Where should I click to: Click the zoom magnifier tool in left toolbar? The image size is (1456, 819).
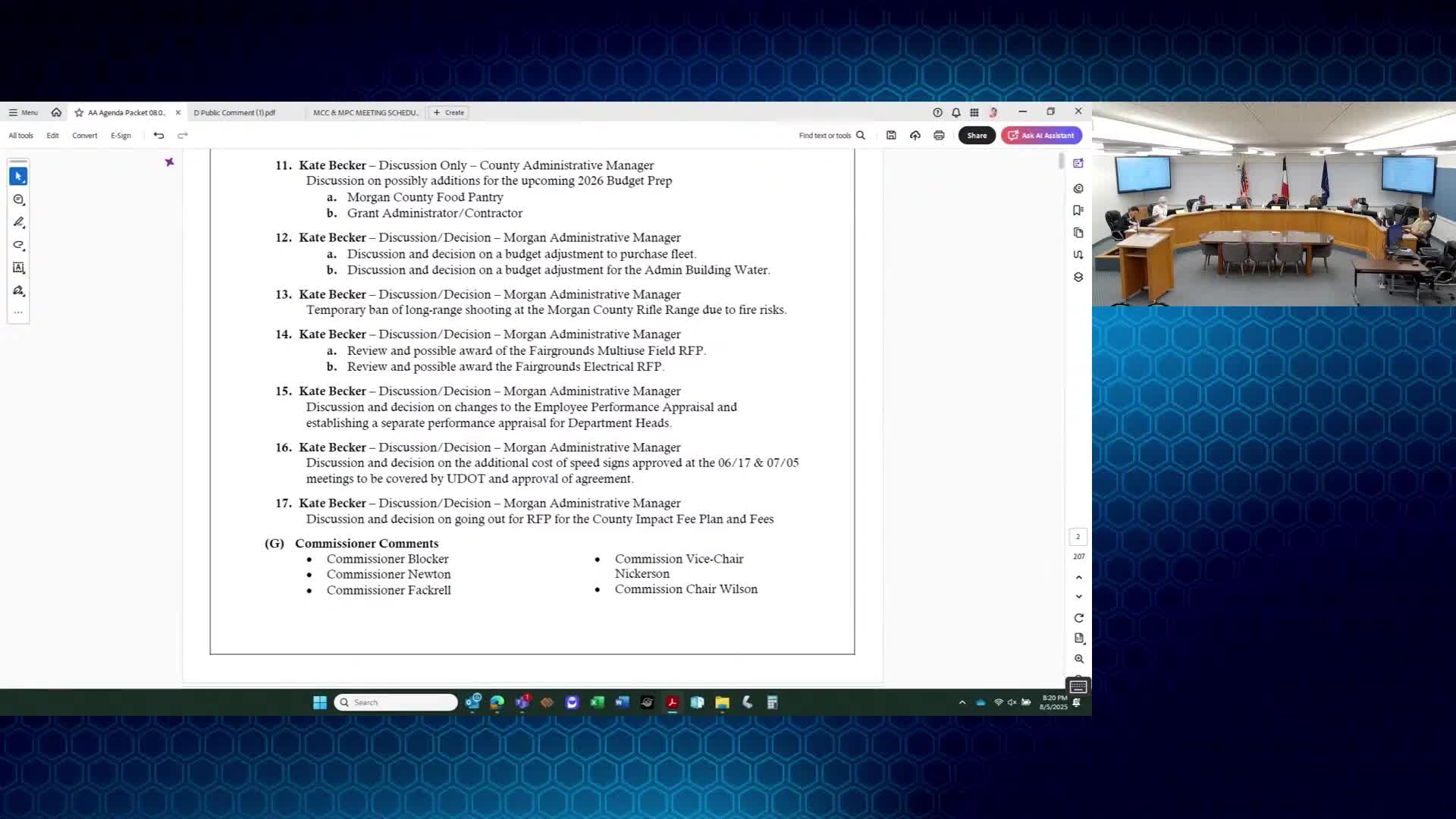coord(18,199)
